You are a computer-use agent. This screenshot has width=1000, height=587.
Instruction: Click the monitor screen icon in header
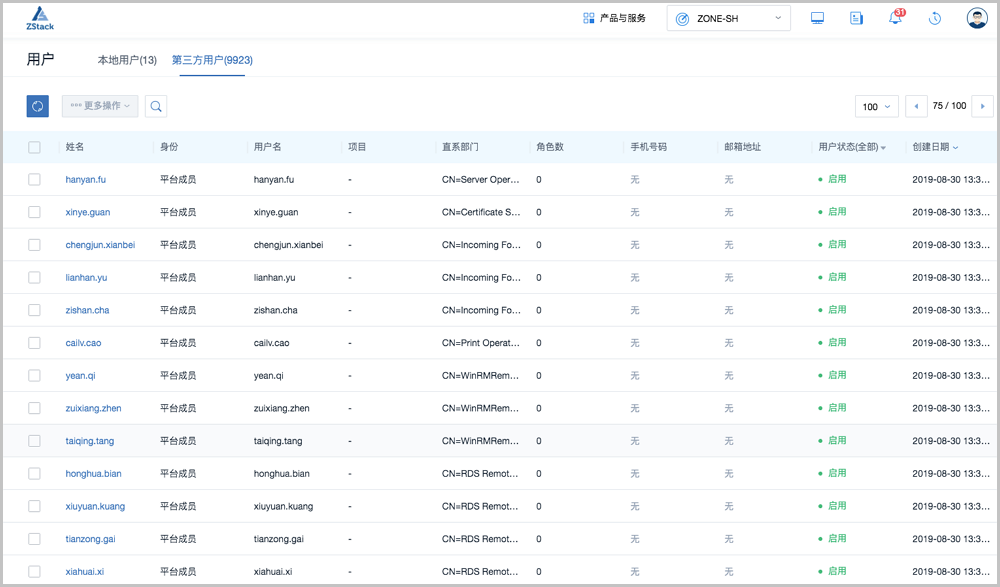[x=817, y=19]
